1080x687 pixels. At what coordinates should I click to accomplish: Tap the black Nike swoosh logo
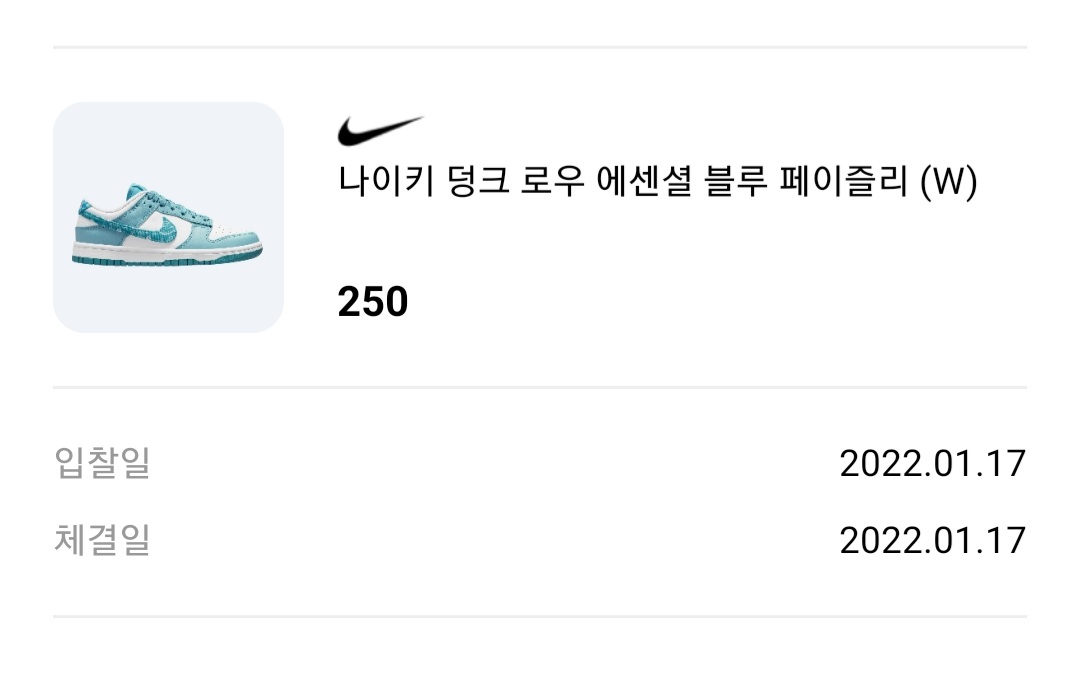tap(380, 131)
